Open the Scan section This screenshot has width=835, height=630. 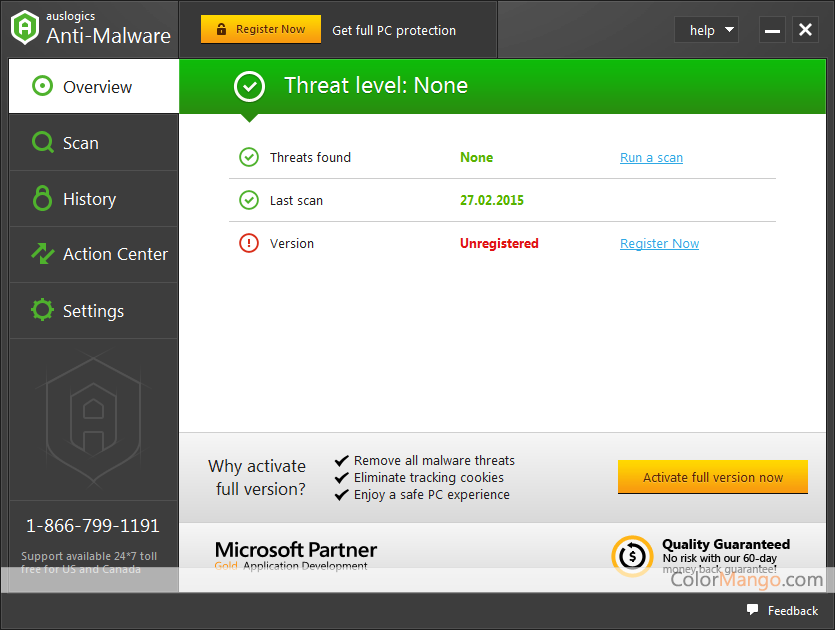(94, 143)
